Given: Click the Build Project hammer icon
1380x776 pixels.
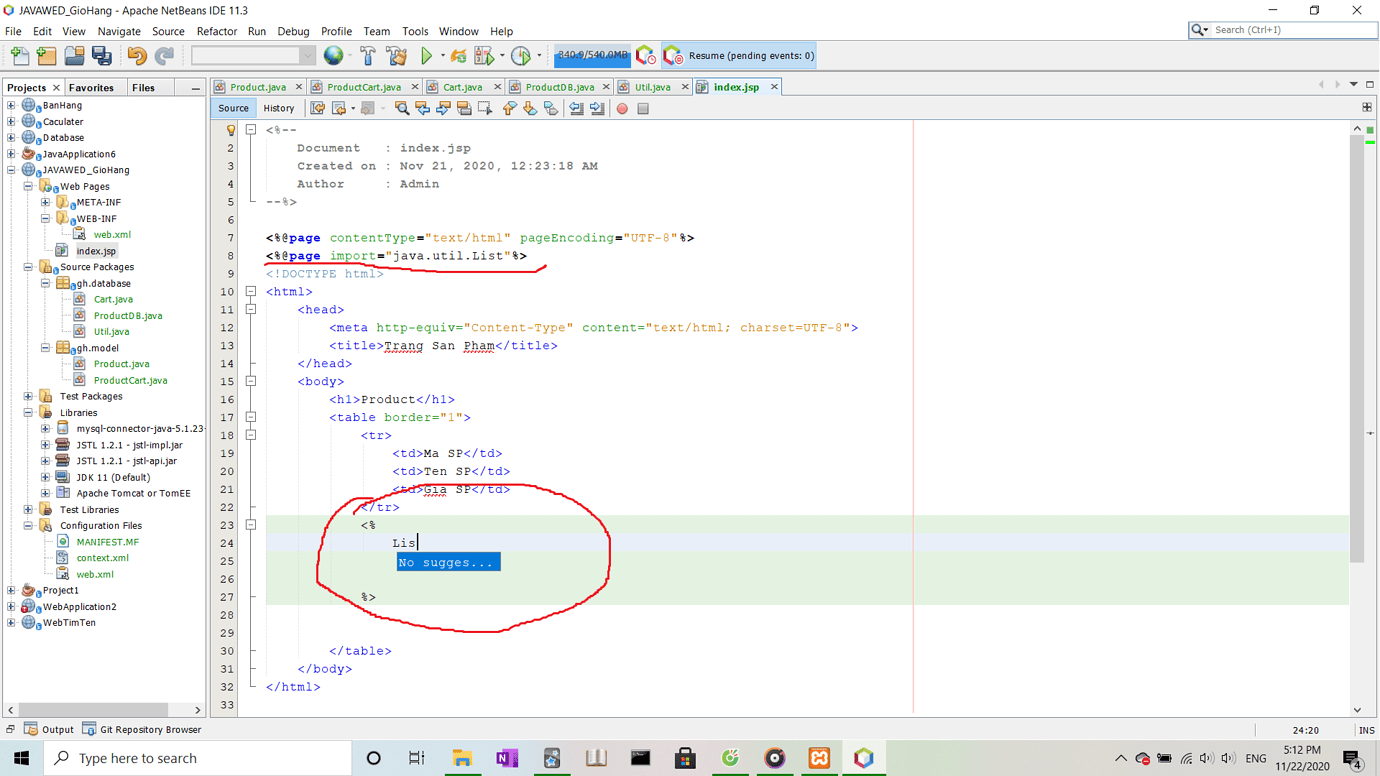Looking at the screenshot, I should click(x=368, y=56).
